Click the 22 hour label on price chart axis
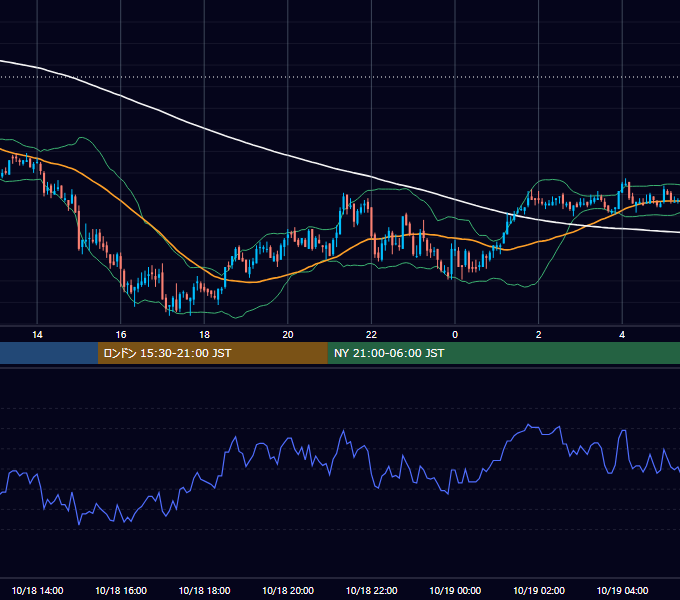 372,335
